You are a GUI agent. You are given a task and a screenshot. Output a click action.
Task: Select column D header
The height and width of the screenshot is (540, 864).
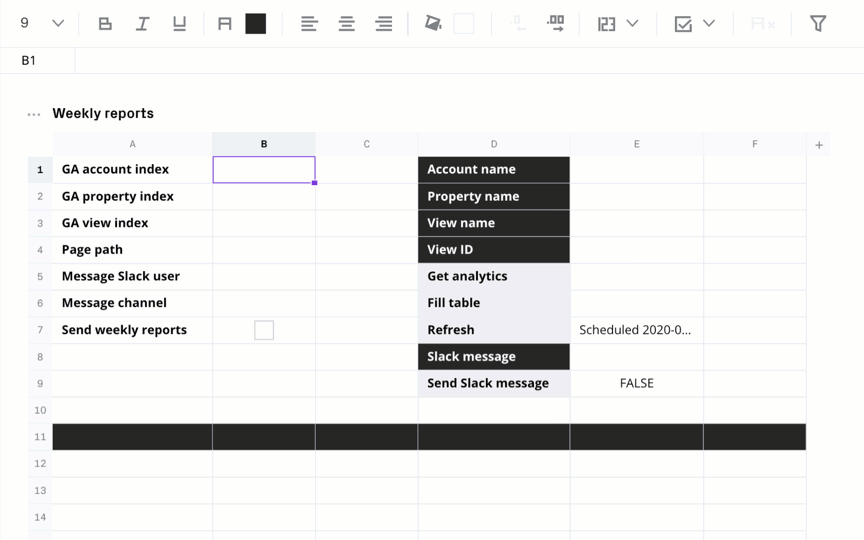tap(494, 144)
